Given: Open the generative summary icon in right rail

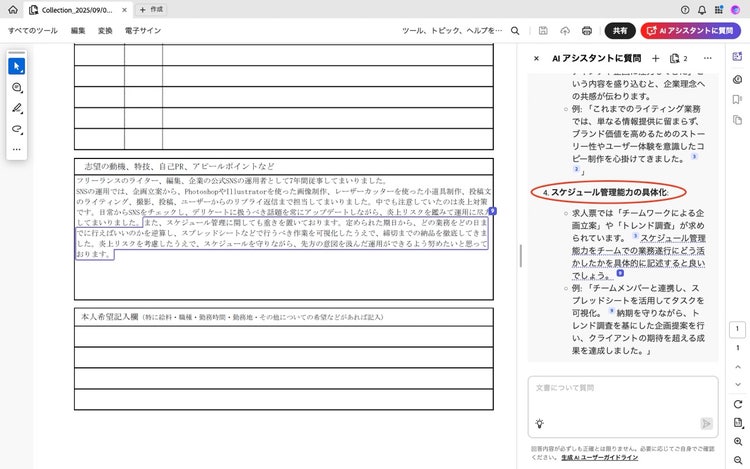Looking at the screenshot, I should point(737,79).
